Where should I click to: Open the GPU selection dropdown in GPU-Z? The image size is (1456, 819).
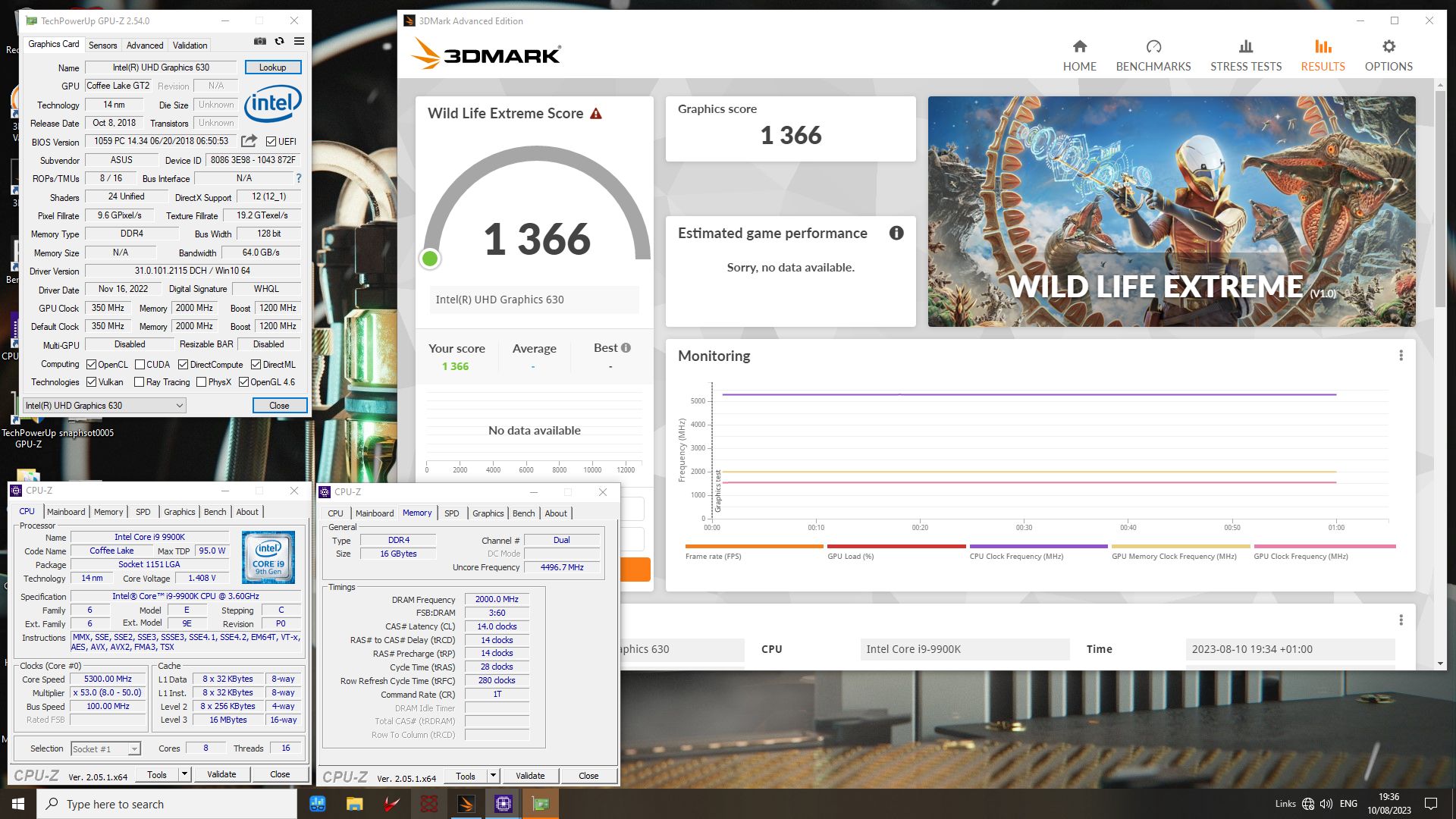click(x=105, y=406)
